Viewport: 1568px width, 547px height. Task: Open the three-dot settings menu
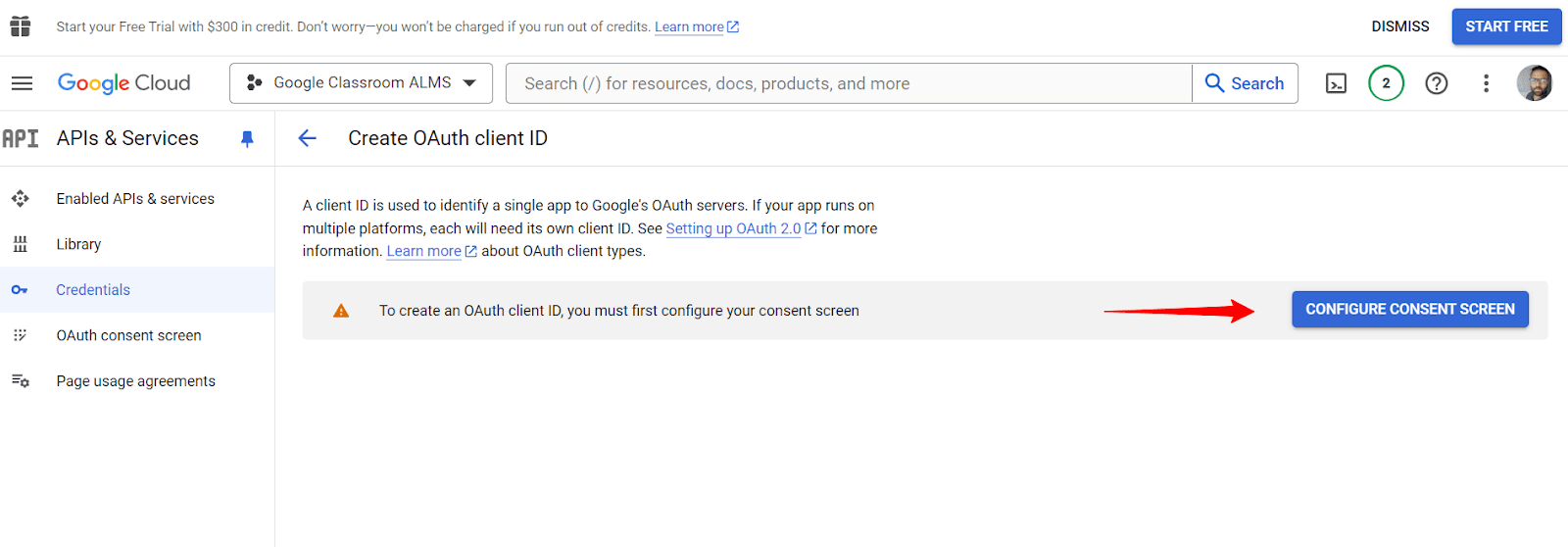click(x=1486, y=83)
